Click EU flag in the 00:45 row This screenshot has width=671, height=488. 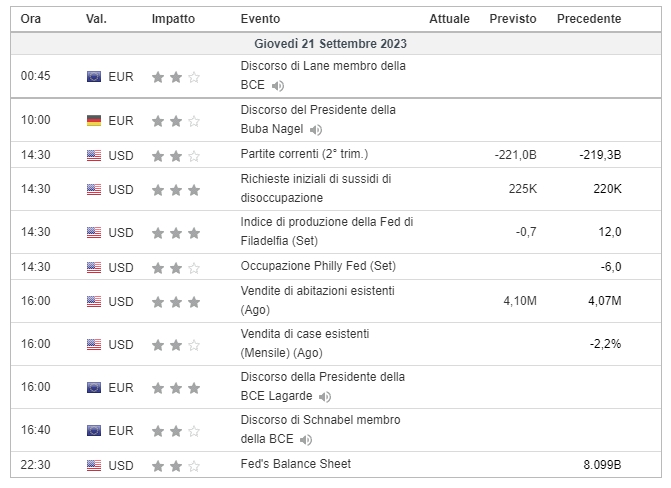[94, 77]
